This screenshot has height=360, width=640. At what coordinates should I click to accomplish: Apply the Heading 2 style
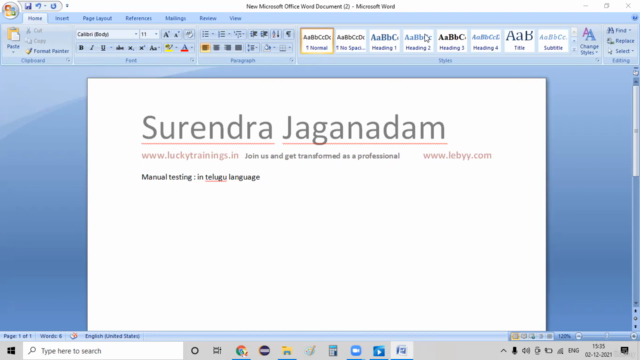418,41
